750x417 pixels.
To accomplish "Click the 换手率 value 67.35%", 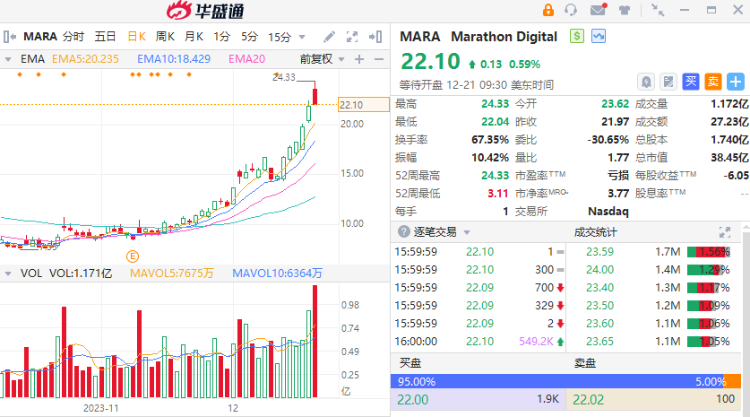I will 490,140.
